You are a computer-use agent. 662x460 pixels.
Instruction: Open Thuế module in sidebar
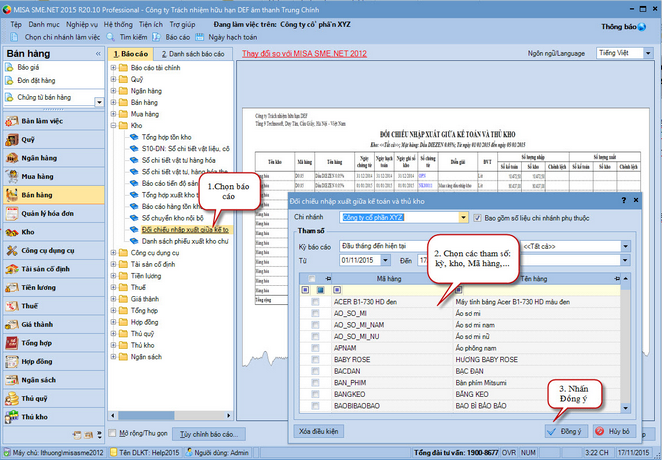coord(54,306)
